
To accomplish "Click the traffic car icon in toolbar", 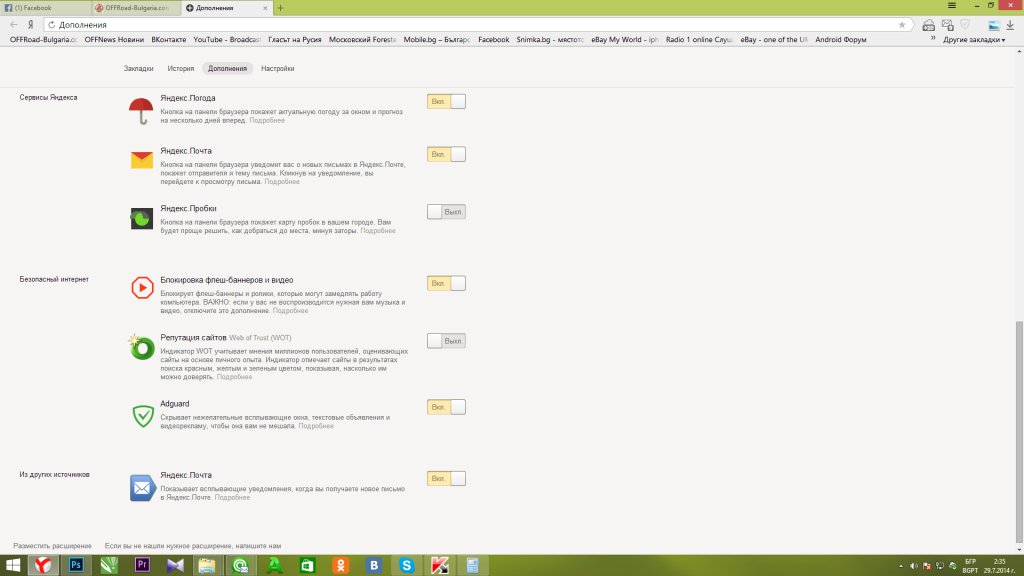I will (928, 25).
